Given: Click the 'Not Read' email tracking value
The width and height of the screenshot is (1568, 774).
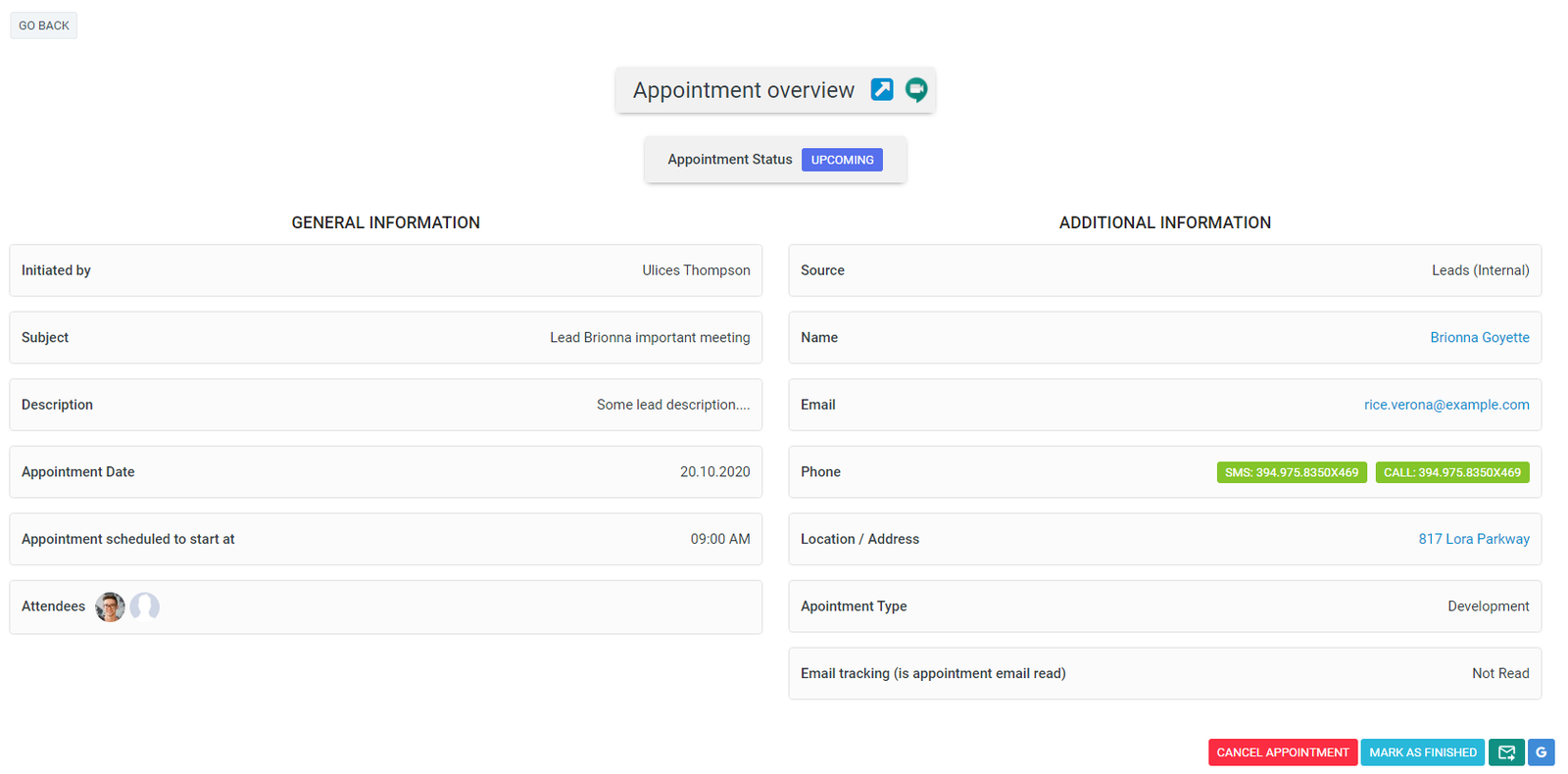Looking at the screenshot, I should point(1499,674).
